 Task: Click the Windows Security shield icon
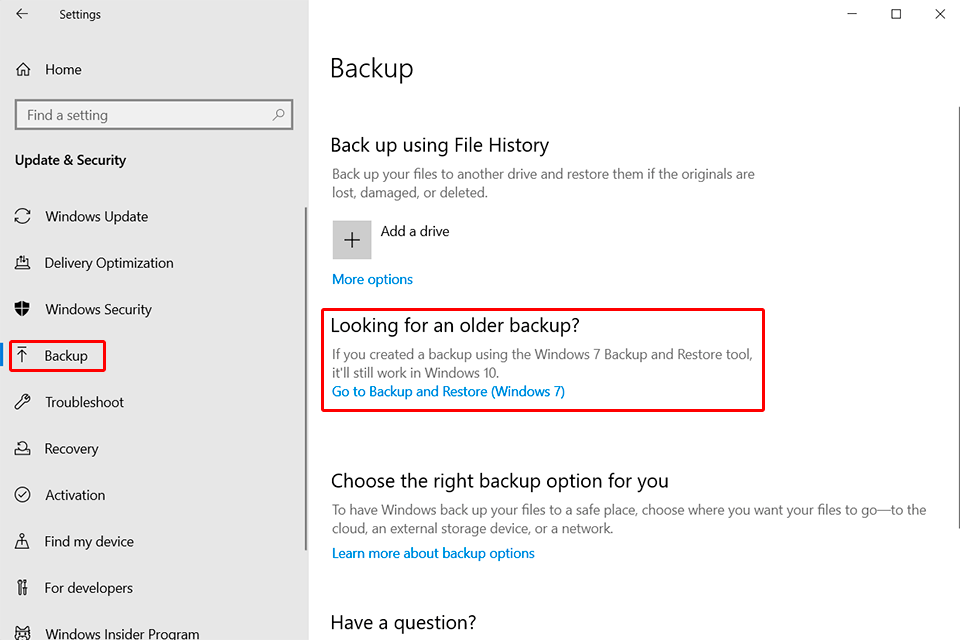point(22,309)
